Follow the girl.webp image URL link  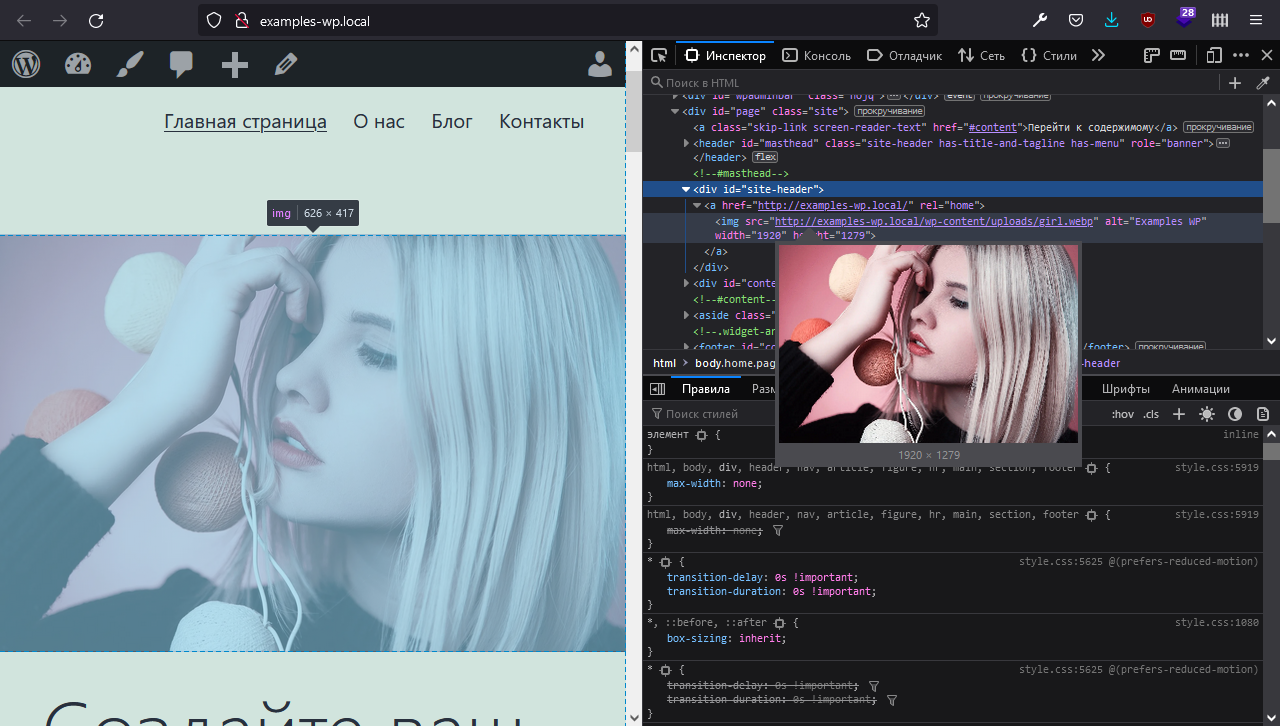[936, 221]
